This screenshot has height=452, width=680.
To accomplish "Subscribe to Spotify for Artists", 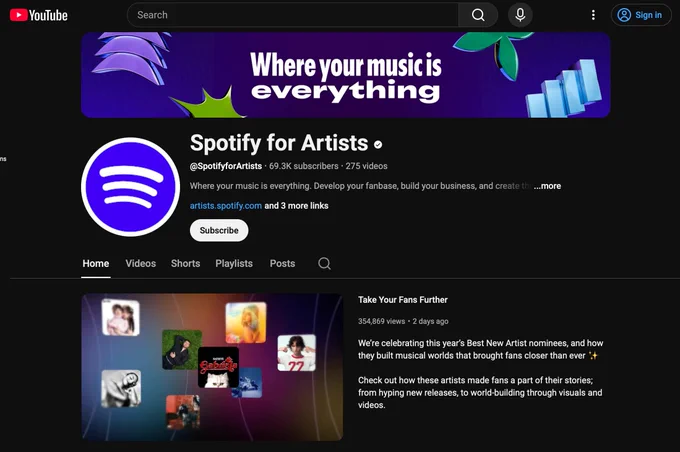I will pos(219,230).
